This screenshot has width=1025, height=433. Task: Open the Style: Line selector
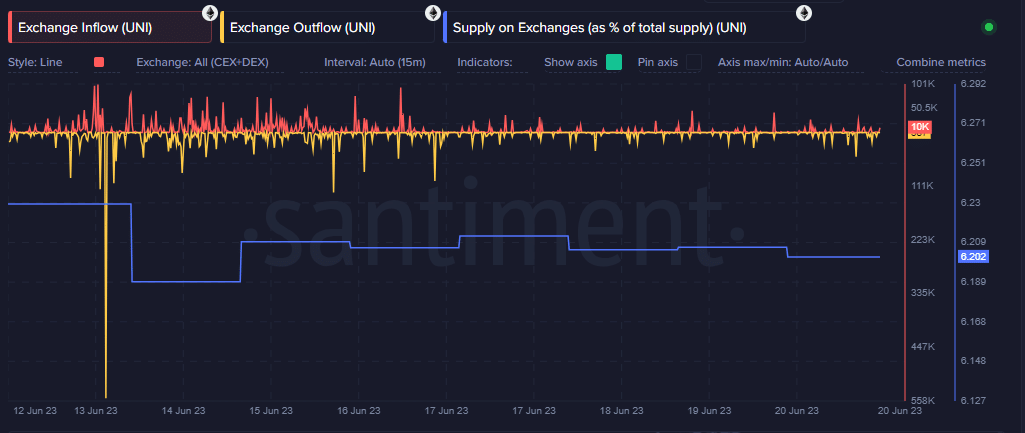35,62
